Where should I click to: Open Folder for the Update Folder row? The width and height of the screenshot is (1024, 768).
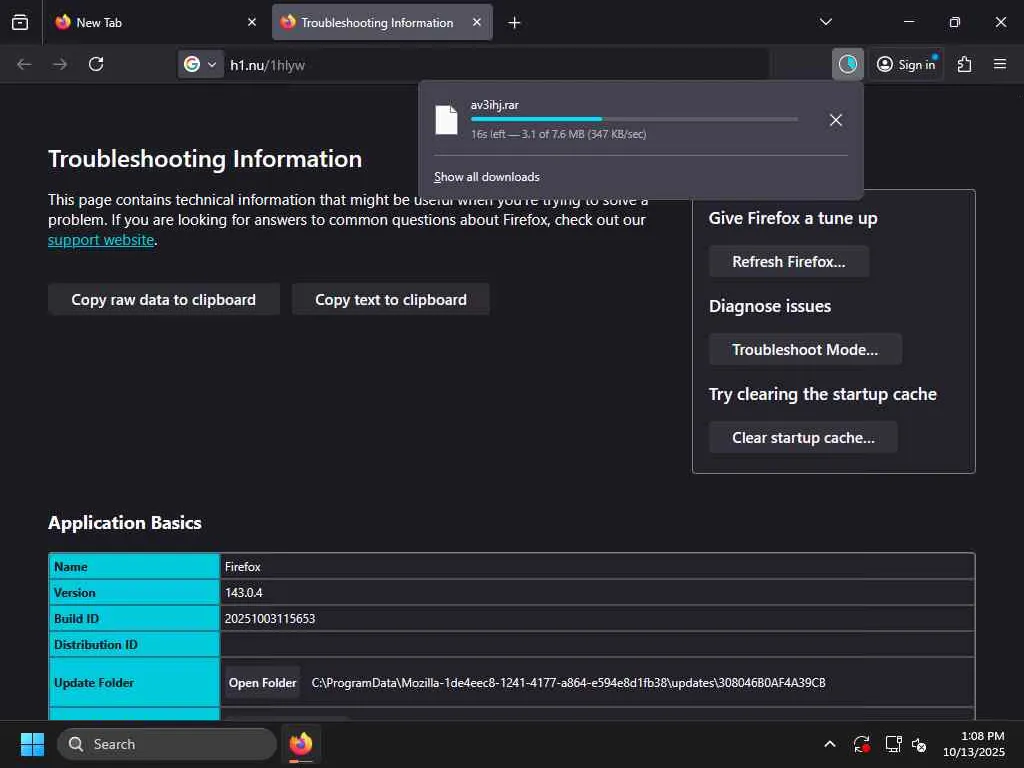[x=263, y=682]
